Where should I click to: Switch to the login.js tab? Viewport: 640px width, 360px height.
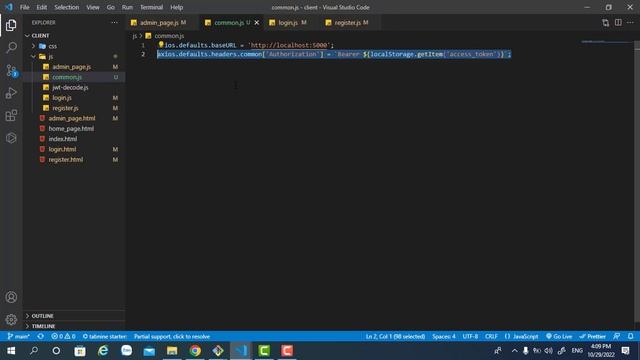(288, 22)
